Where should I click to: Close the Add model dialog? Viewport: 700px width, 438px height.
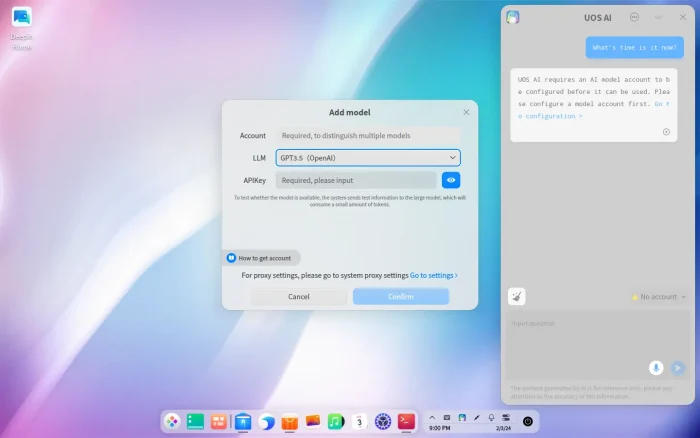coord(466,112)
